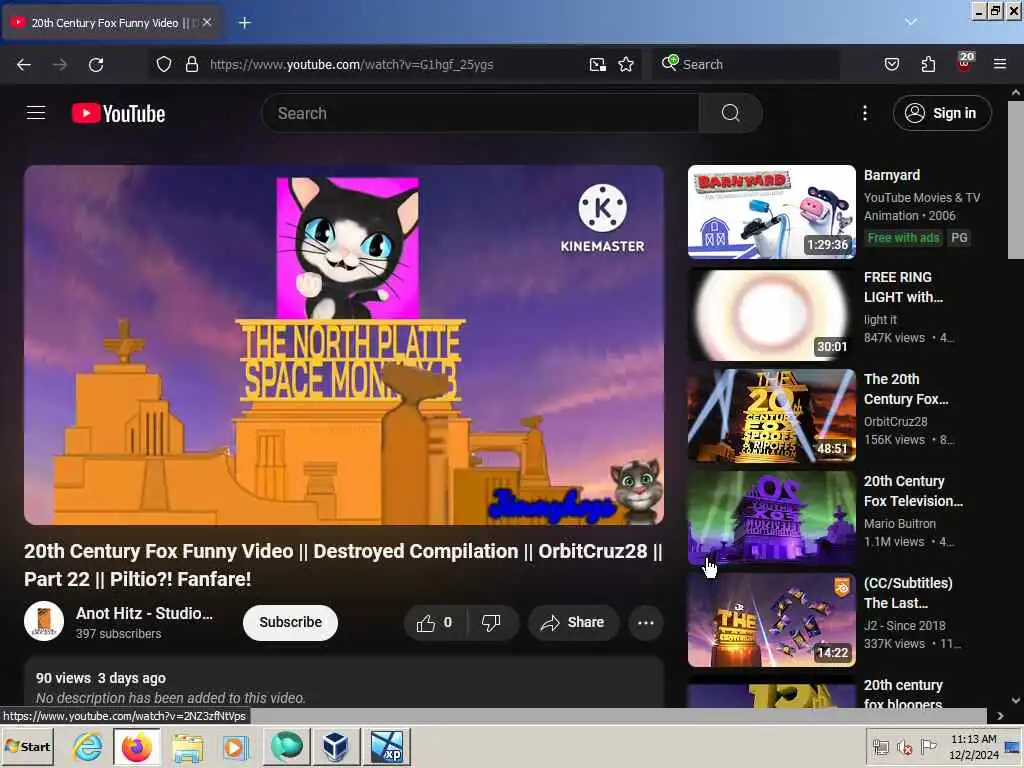Open the Barnyard movie thumbnail
This screenshot has width=1024, height=768.
pos(771,212)
